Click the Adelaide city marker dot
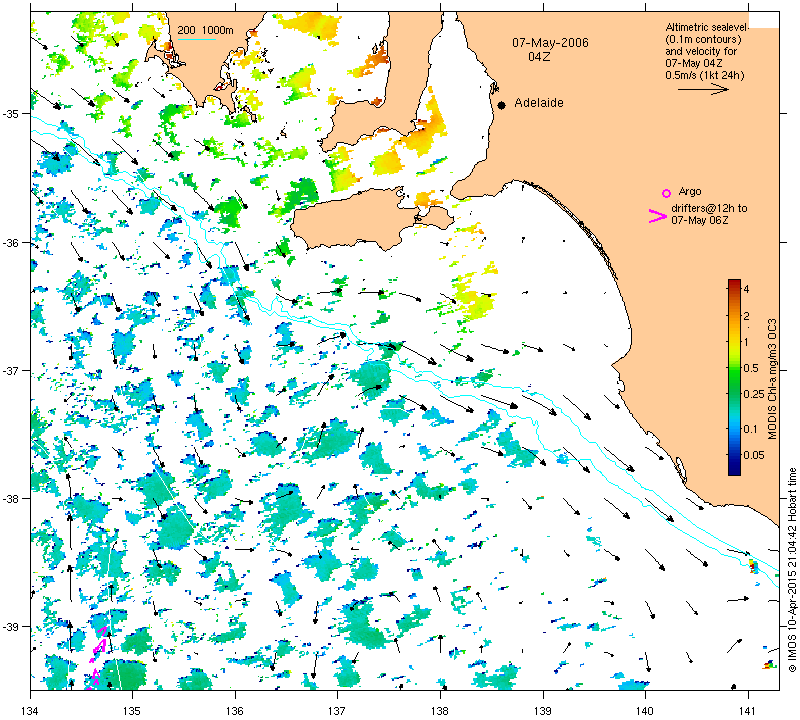This screenshot has width=800, height=720. click(x=502, y=105)
